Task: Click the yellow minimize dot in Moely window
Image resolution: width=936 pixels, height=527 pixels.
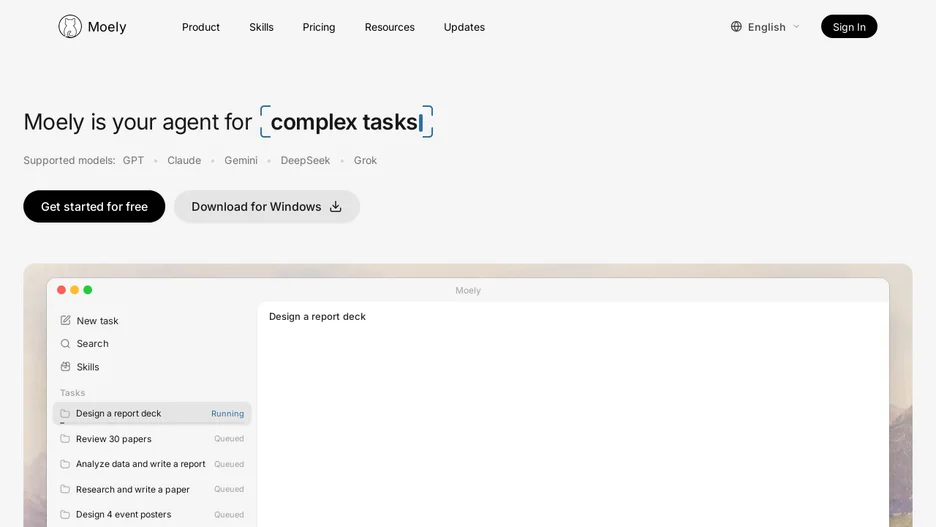Action: click(75, 290)
